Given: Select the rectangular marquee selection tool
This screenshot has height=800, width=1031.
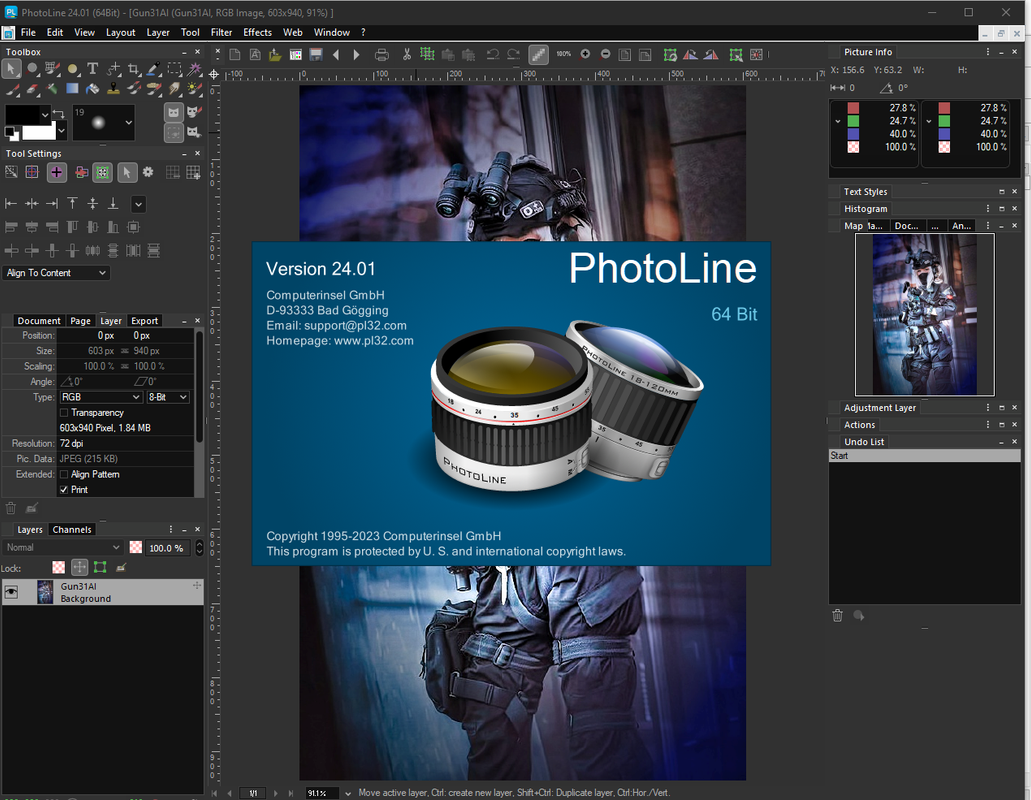Looking at the screenshot, I should pos(174,68).
